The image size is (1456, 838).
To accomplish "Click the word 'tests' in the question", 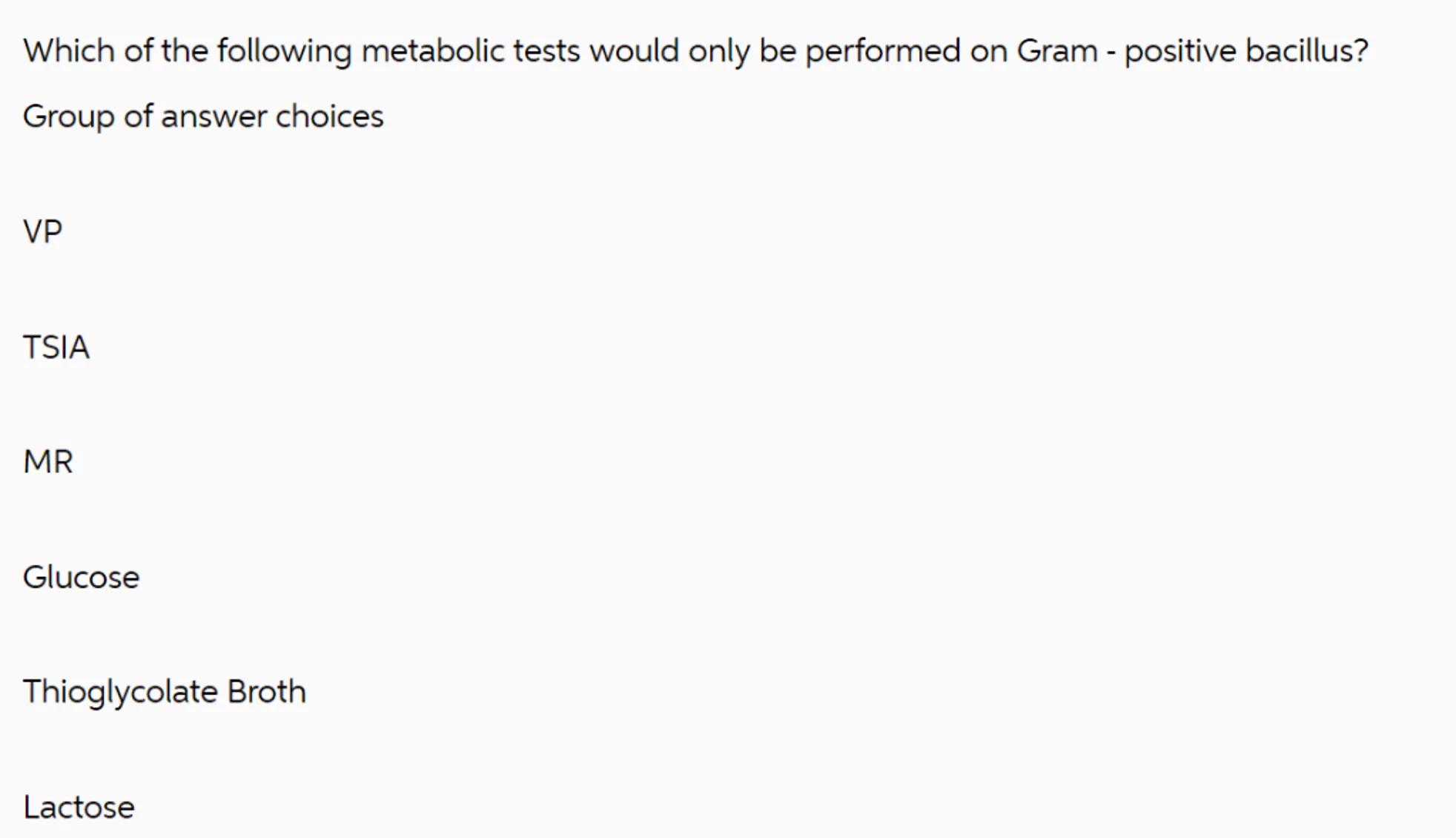I will [546, 51].
